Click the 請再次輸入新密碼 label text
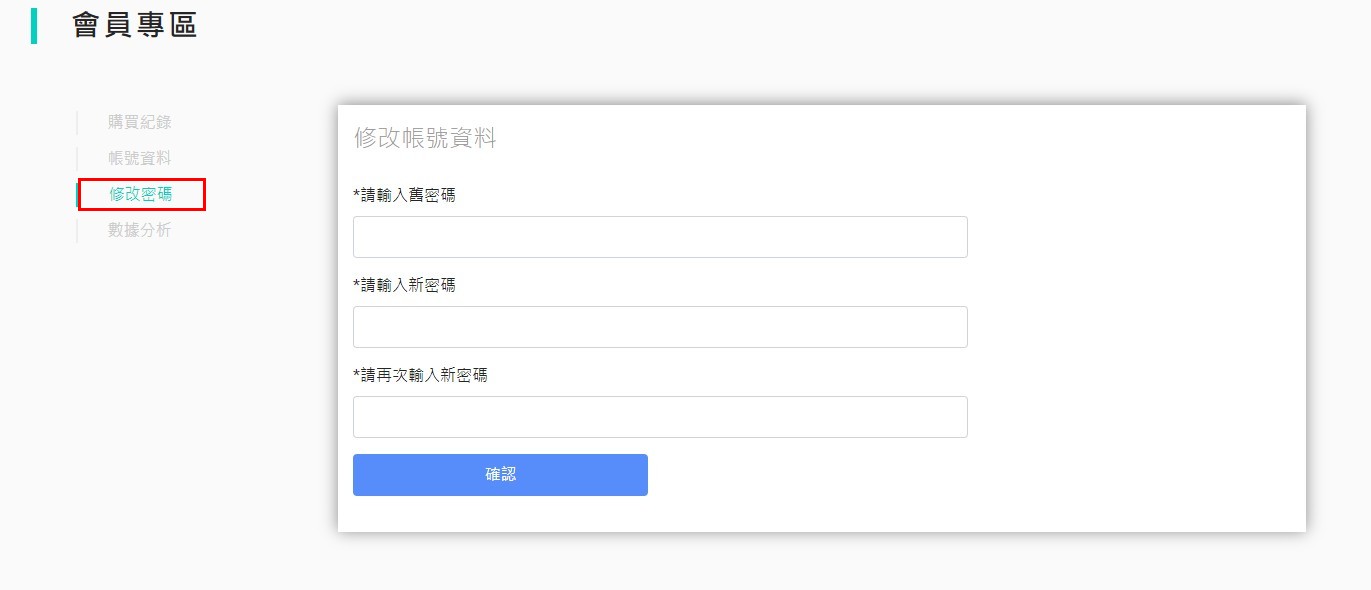Screen dimensions: 1371x590 424,375
